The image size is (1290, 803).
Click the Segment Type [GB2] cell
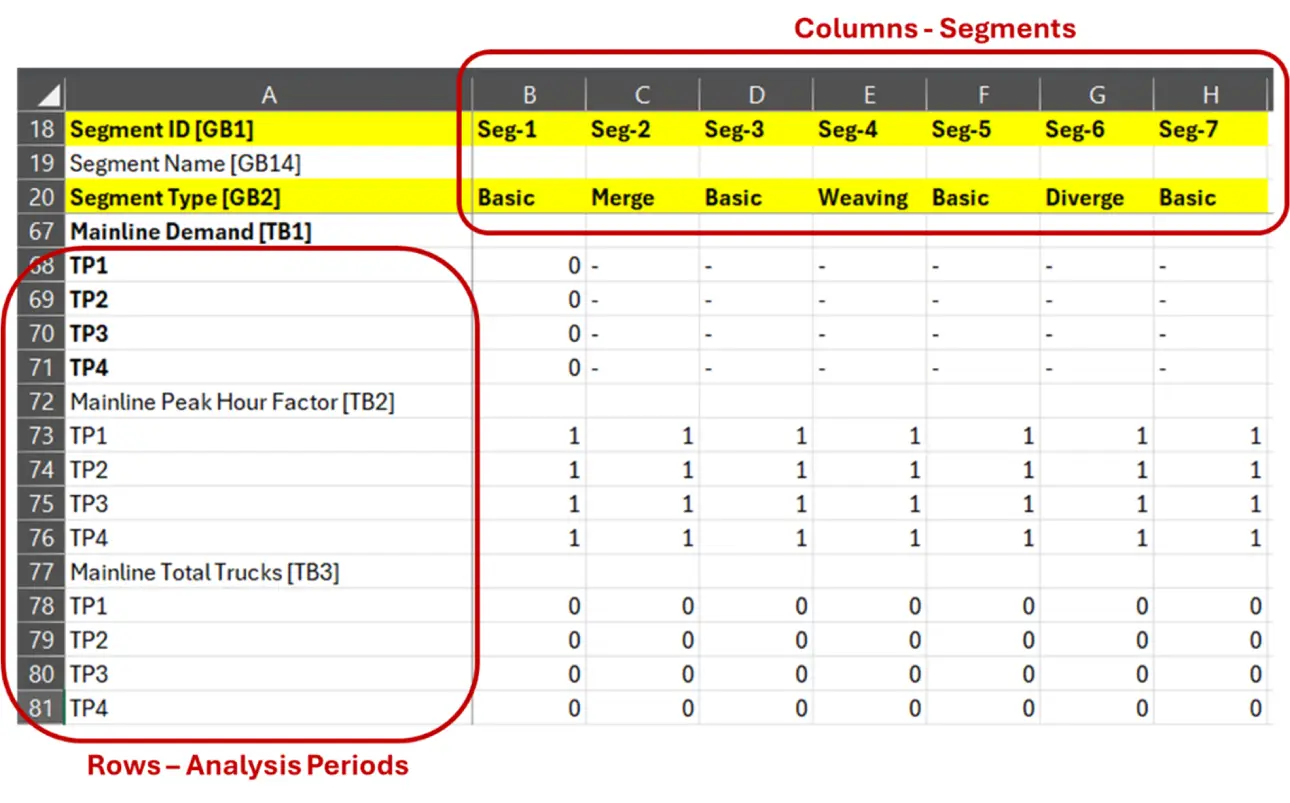point(268,197)
